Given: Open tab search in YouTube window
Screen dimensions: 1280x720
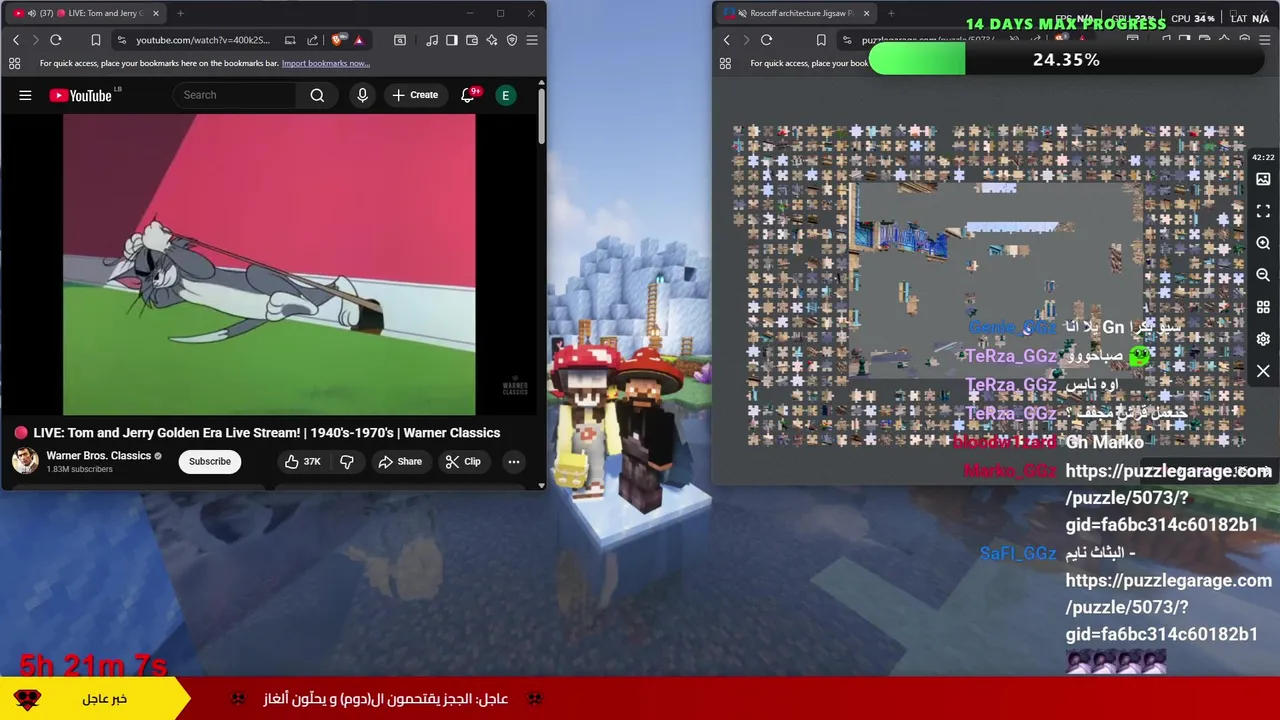Looking at the screenshot, I should [x=399, y=40].
